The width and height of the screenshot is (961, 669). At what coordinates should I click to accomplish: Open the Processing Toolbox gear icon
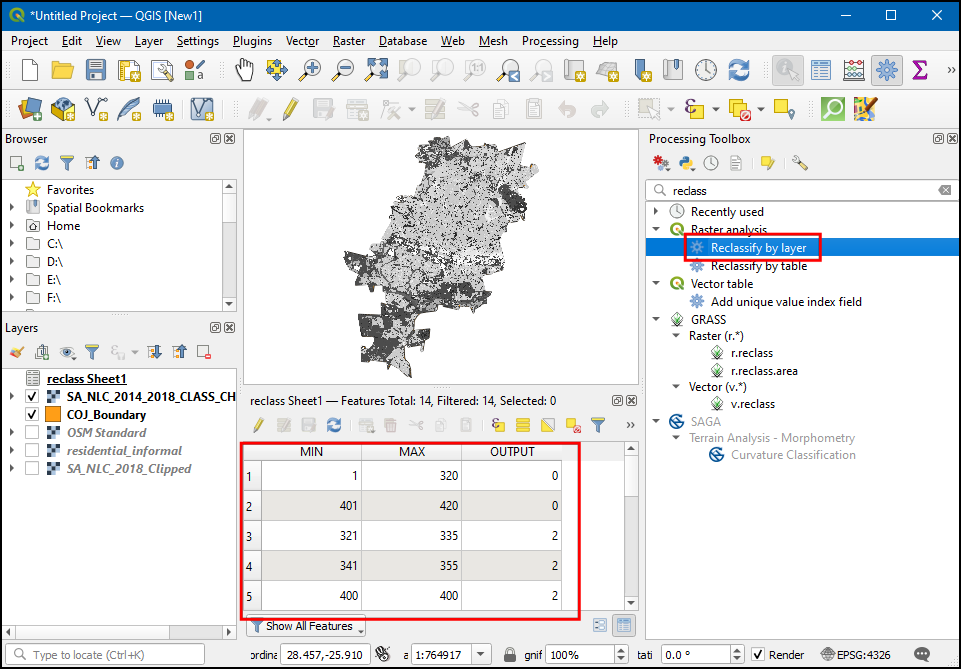point(886,70)
